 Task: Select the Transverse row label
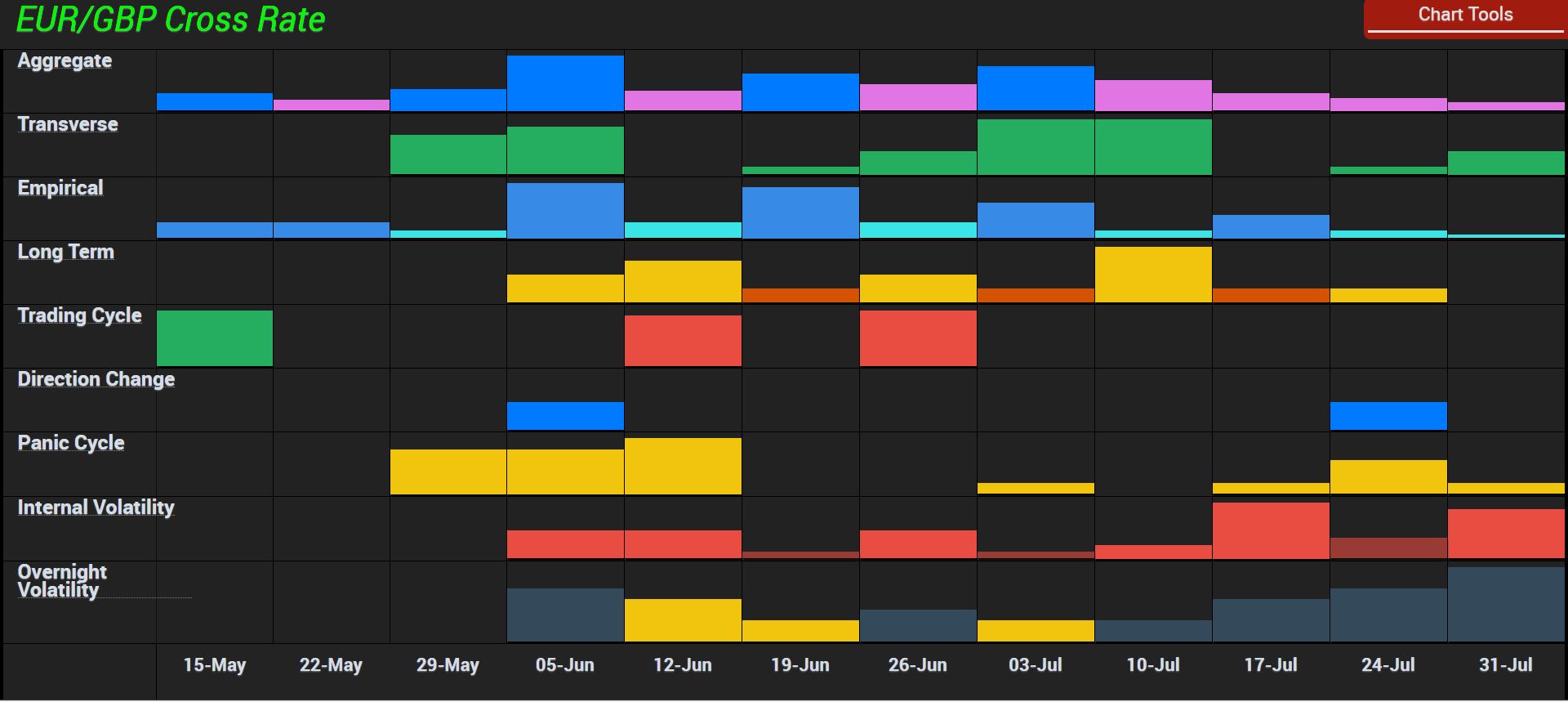pos(68,125)
